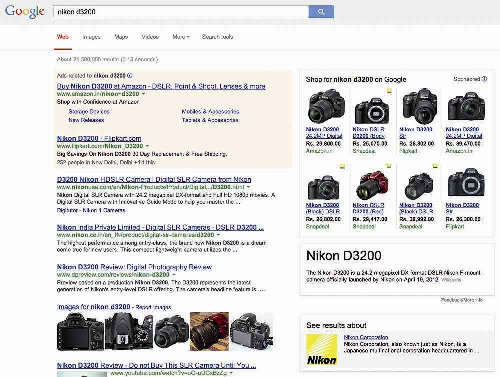Switch to the Images tab
Image resolution: width=500 pixels, height=377 pixels.
click(x=91, y=37)
